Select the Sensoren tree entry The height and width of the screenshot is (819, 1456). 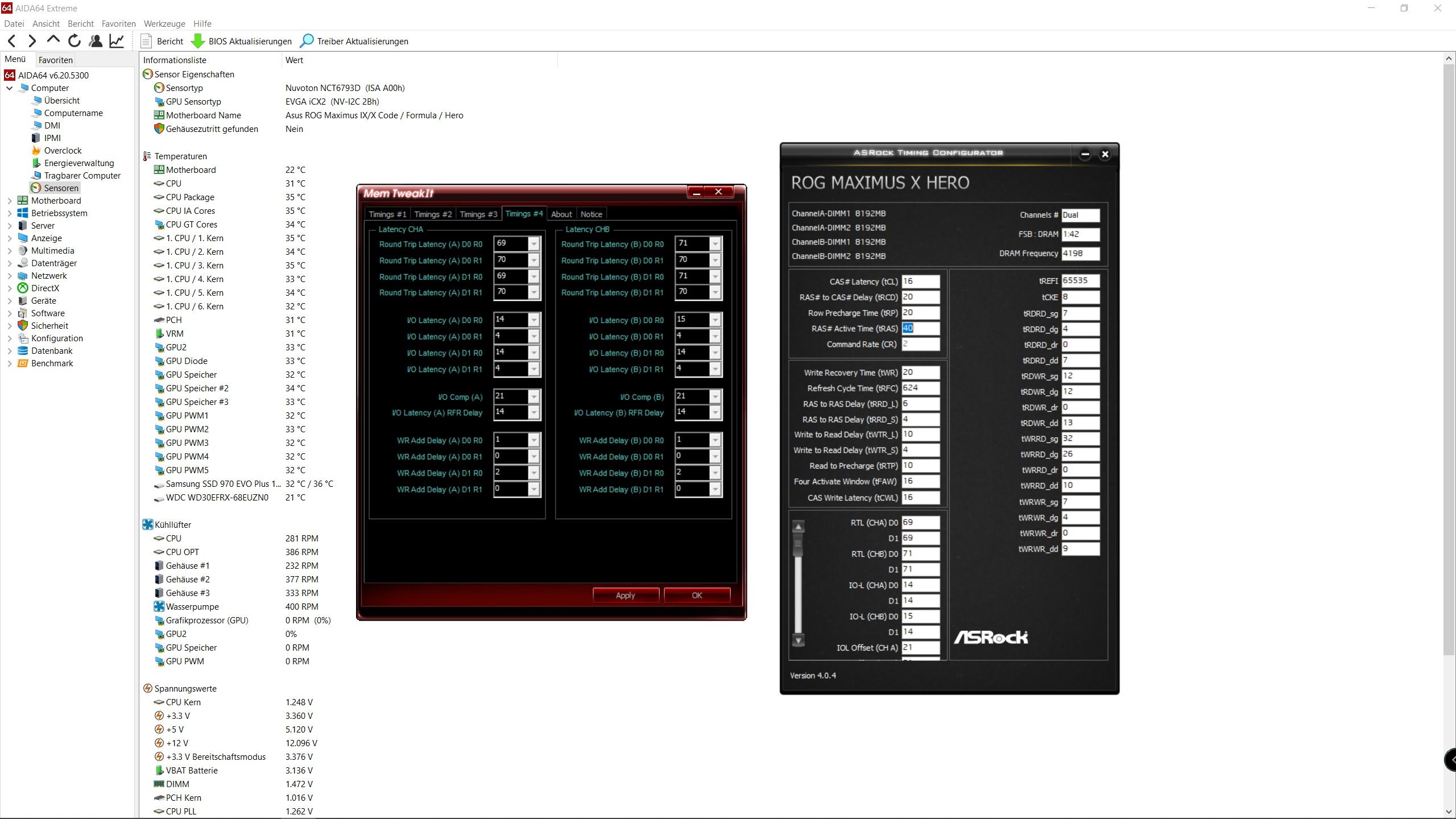tap(55, 188)
